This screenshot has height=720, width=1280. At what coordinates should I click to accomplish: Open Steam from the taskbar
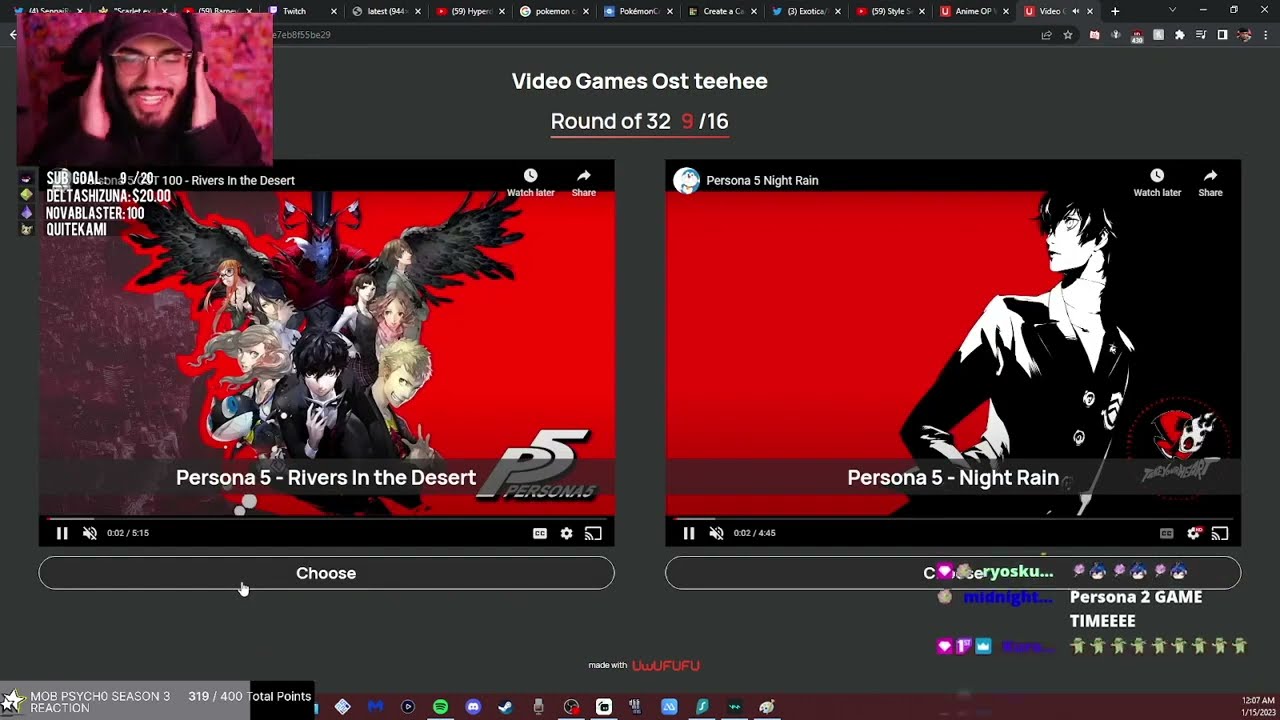[506, 707]
